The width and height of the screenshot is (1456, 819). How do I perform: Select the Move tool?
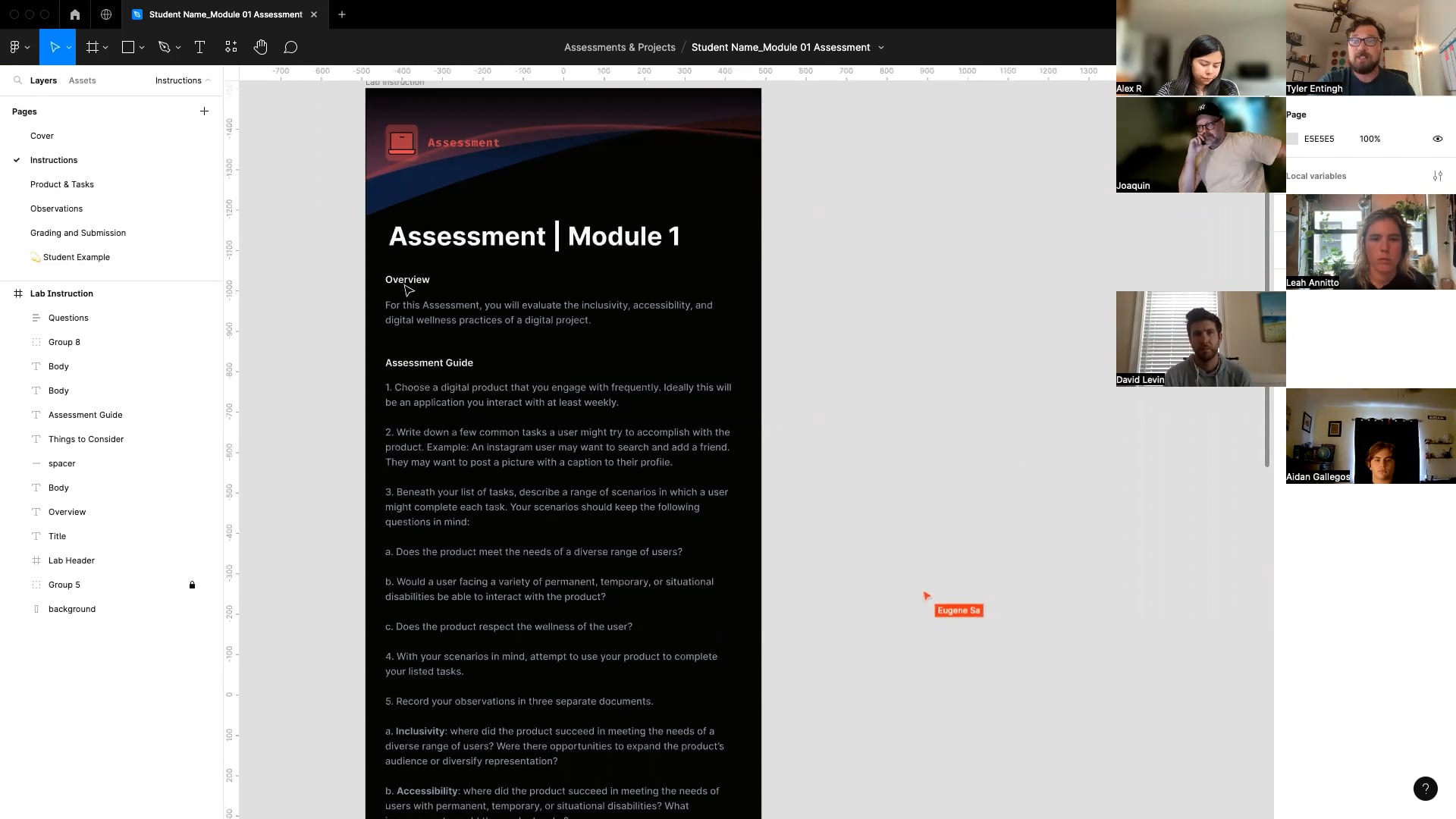(x=55, y=47)
